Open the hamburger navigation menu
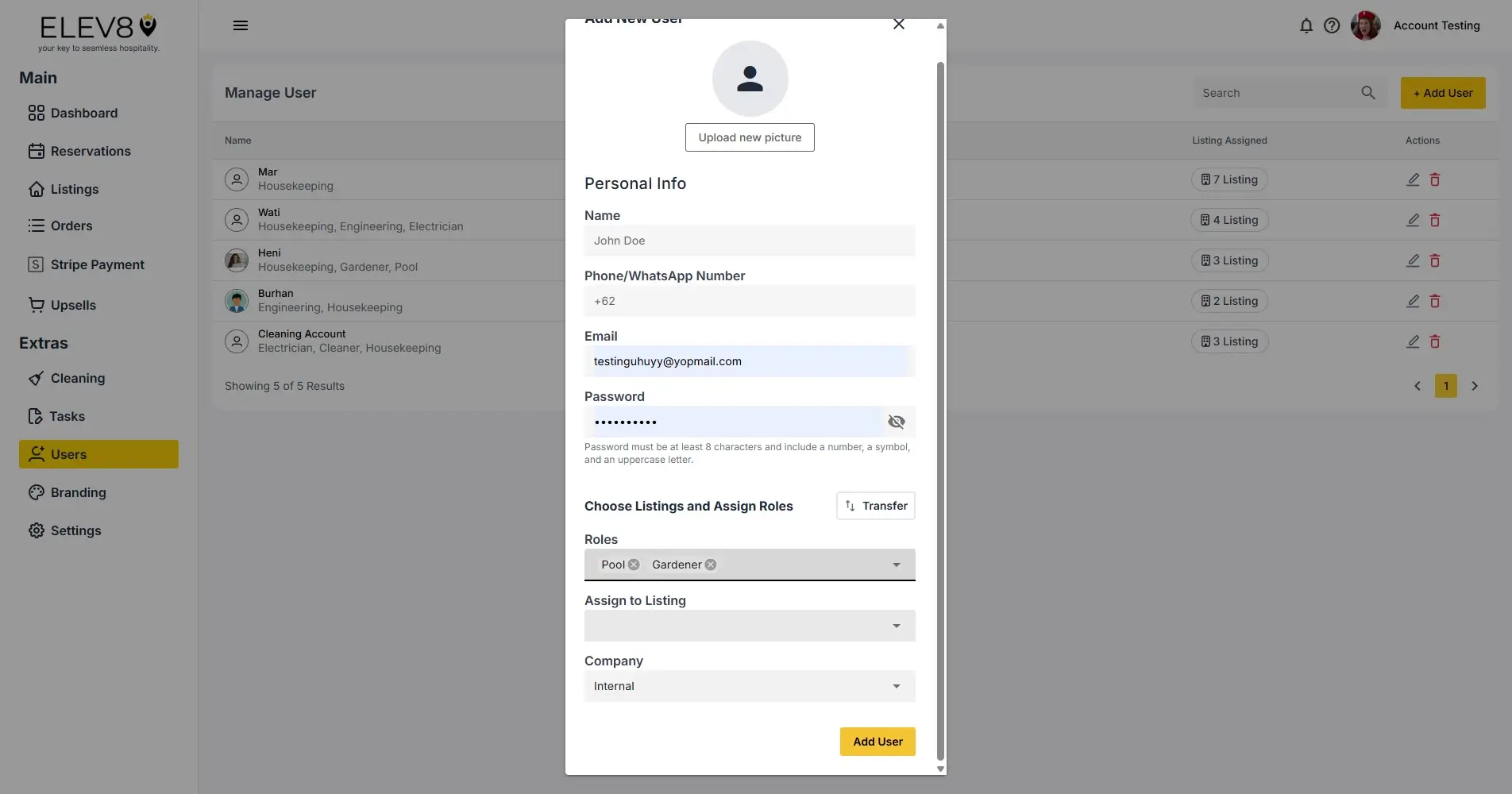The width and height of the screenshot is (1512, 794). pos(241,25)
